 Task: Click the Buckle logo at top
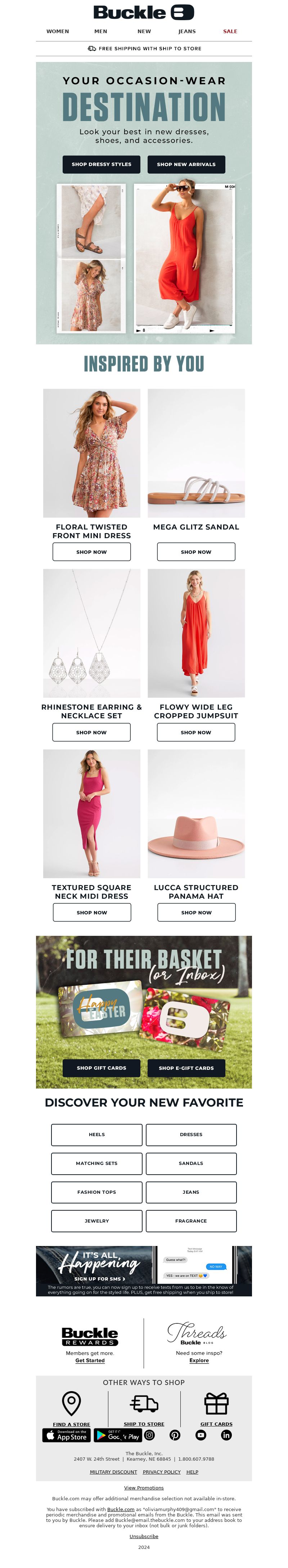144,12
